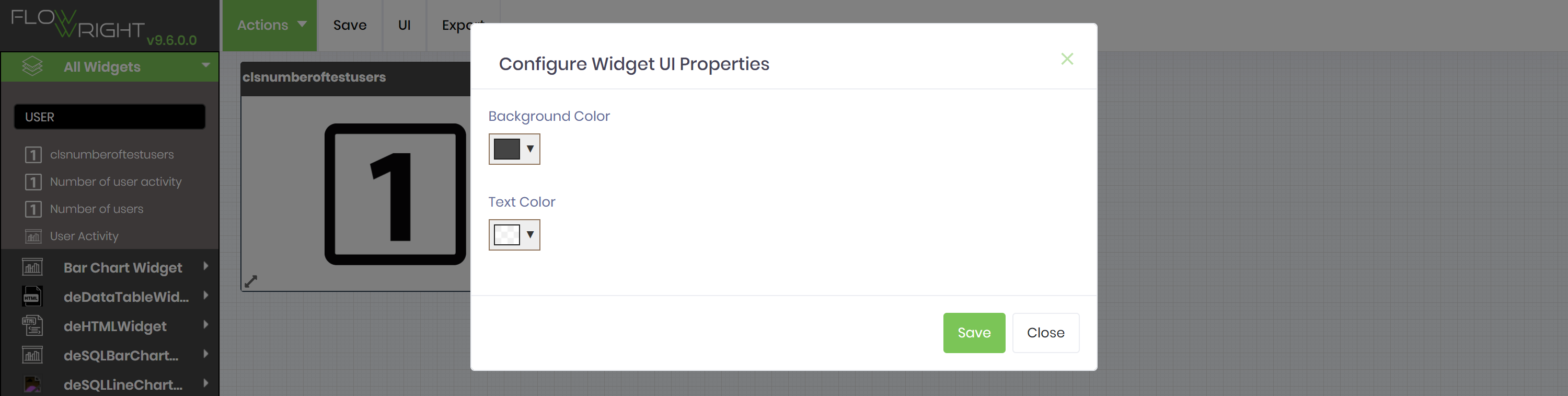Click the deSQLBarChart chart icon
The height and width of the screenshot is (396, 1568).
click(32, 355)
